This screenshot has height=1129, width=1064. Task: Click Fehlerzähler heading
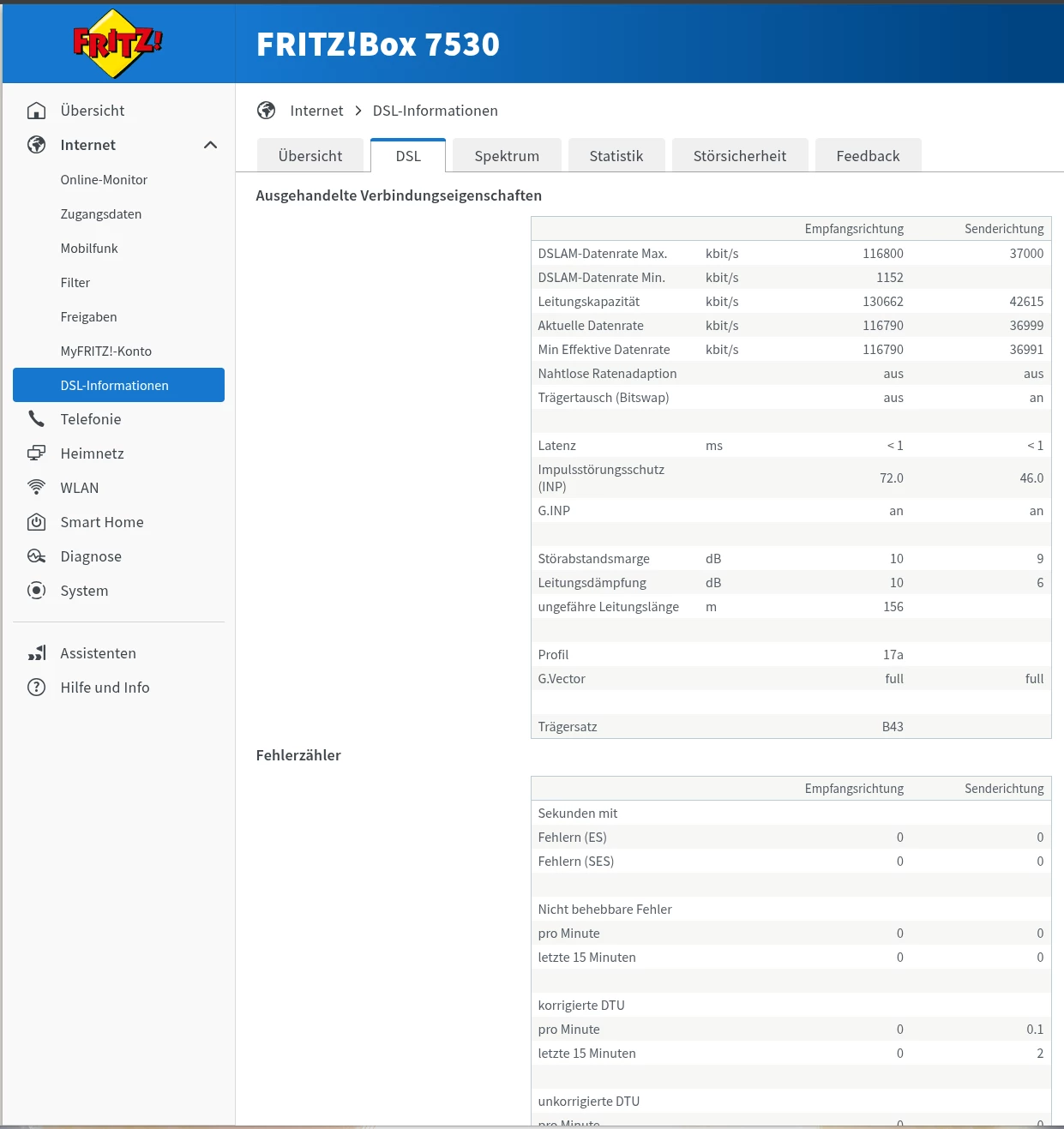(298, 755)
